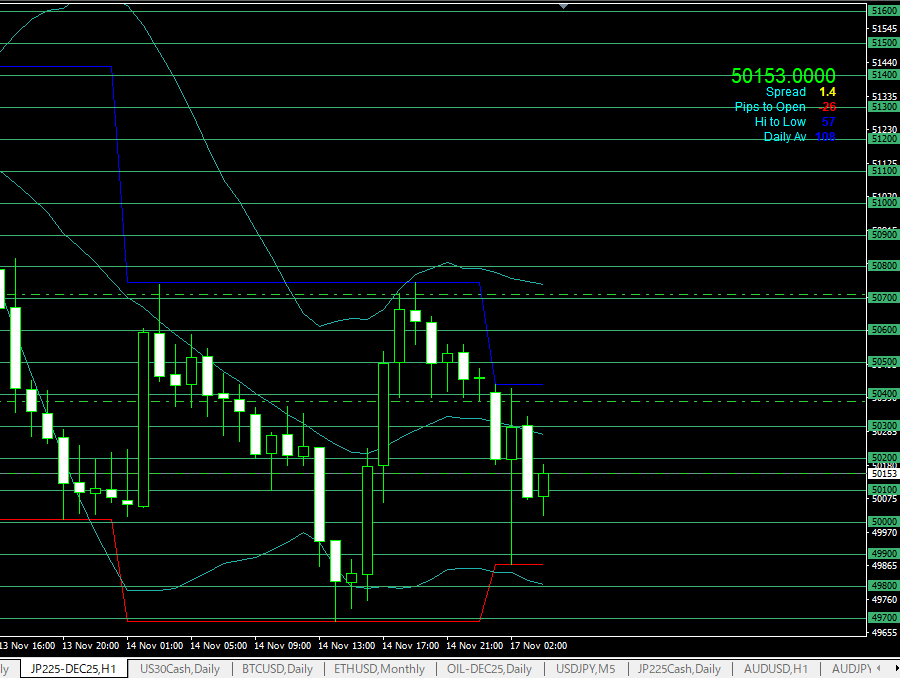Click the Daily Av label
The width and height of the screenshot is (900, 678).
(x=784, y=137)
